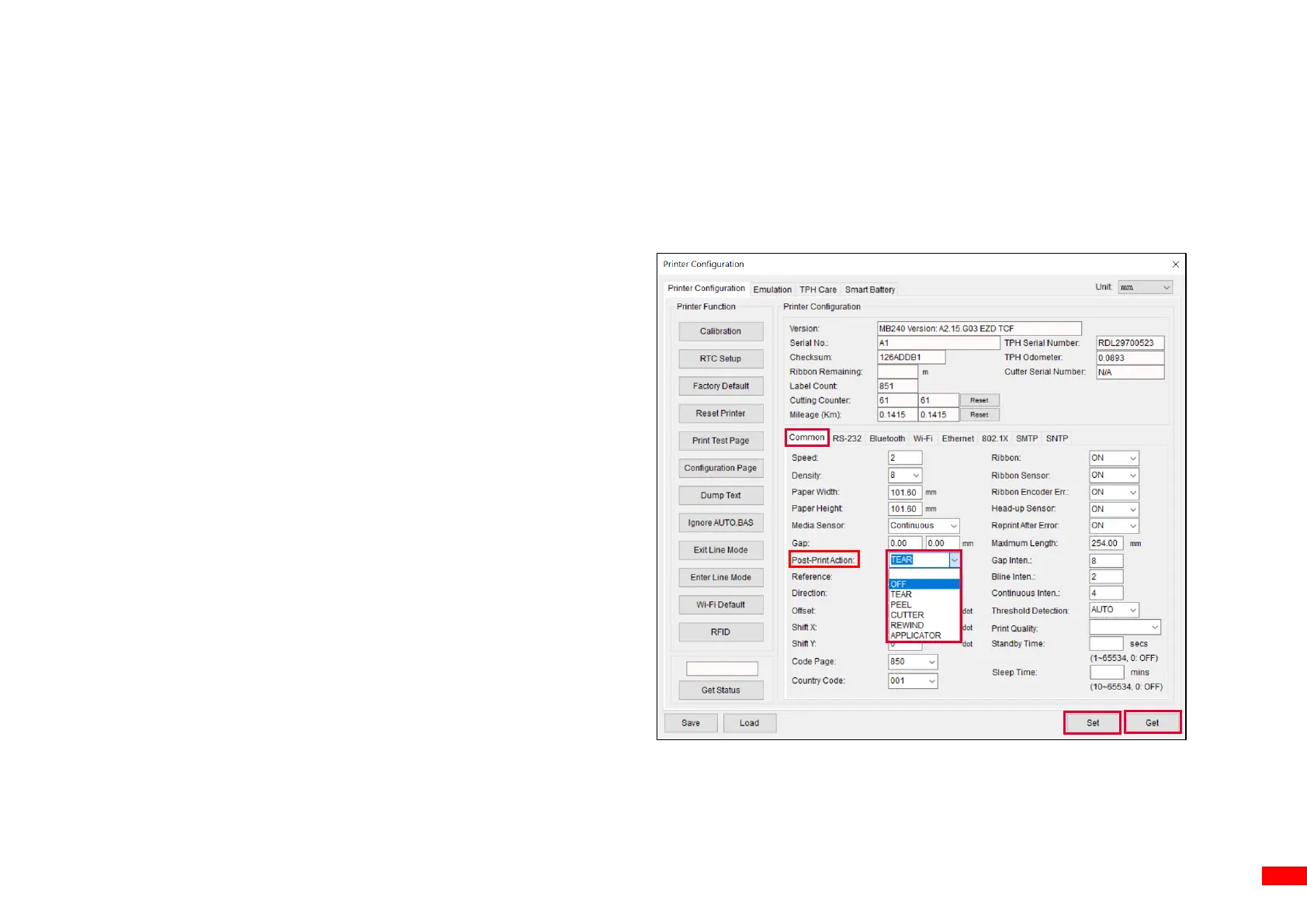
Task: Open the Ribbon Encoder Err. dropdown
Action: point(1114,493)
